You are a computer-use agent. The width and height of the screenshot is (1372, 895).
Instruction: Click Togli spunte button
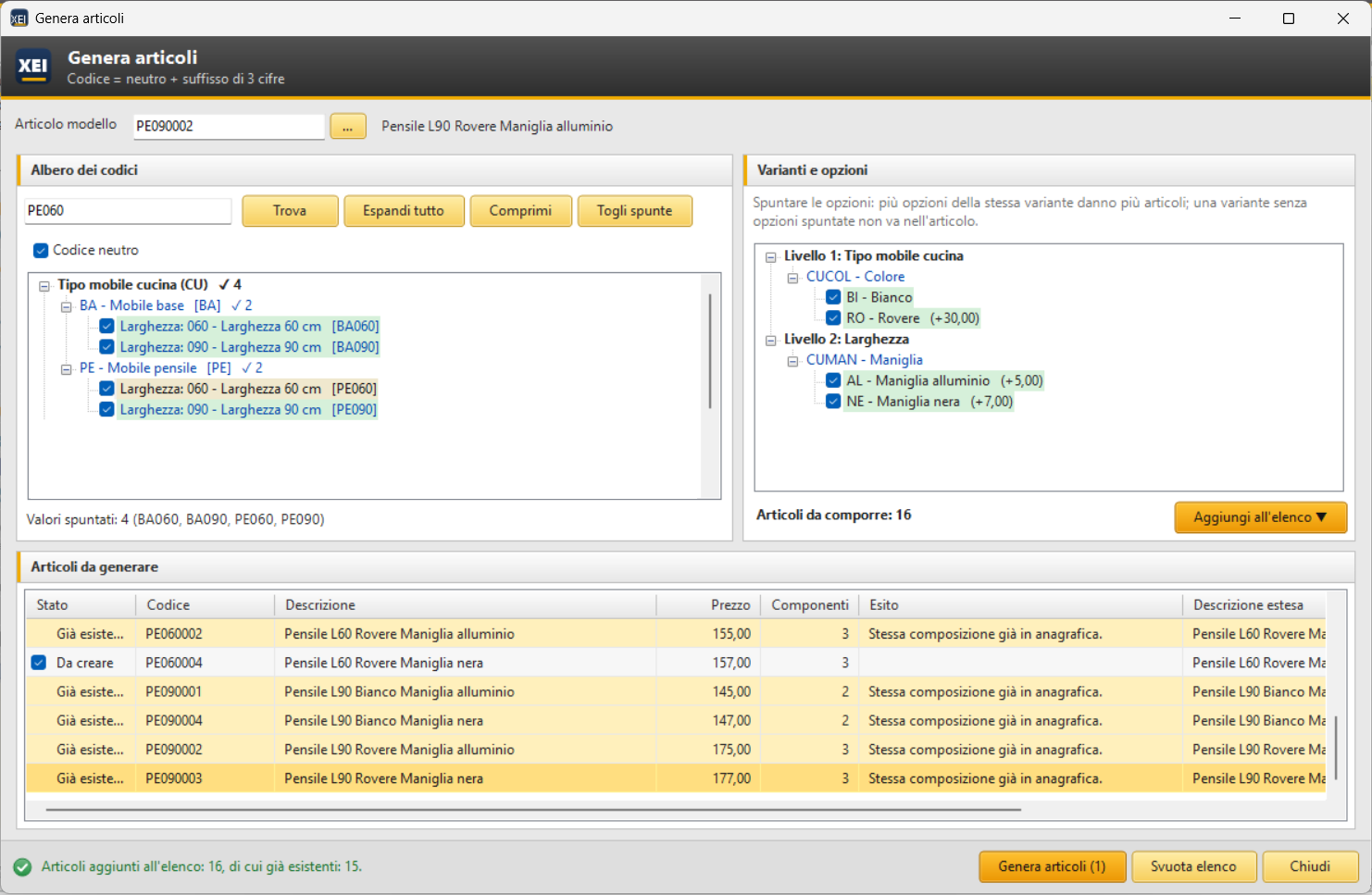(634, 211)
